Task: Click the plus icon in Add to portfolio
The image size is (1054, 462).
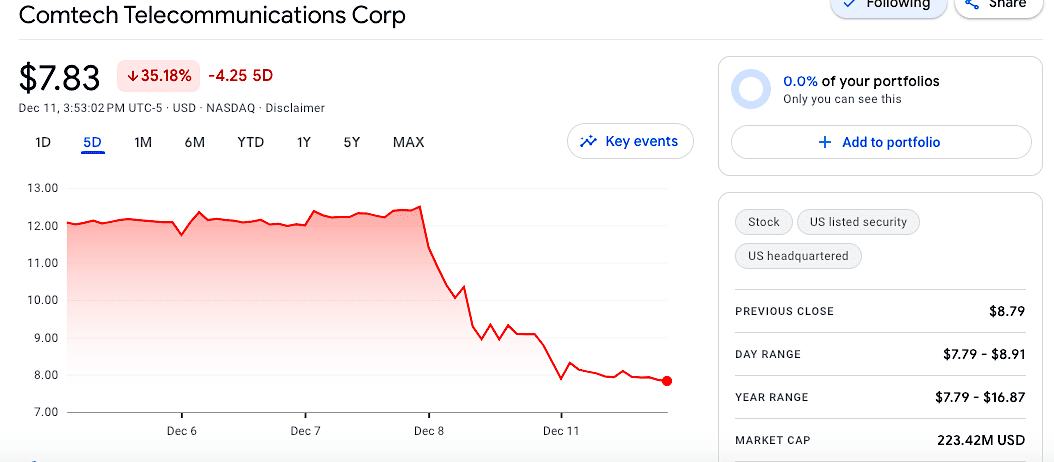Action: [825, 142]
